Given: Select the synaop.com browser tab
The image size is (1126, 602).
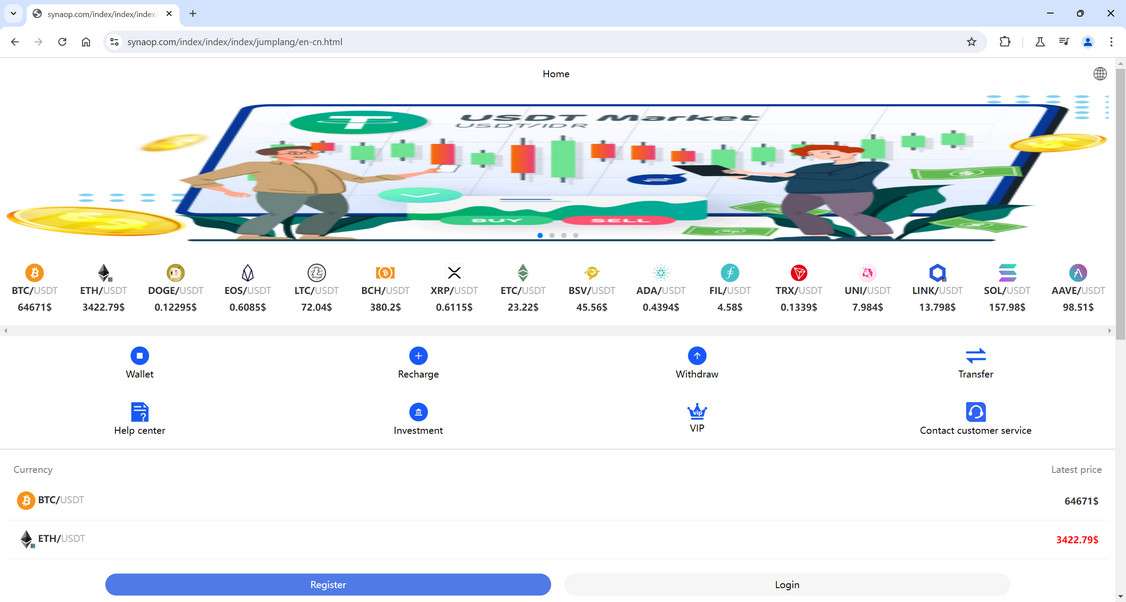Looking at the screenshot, I should coord(103,14).
